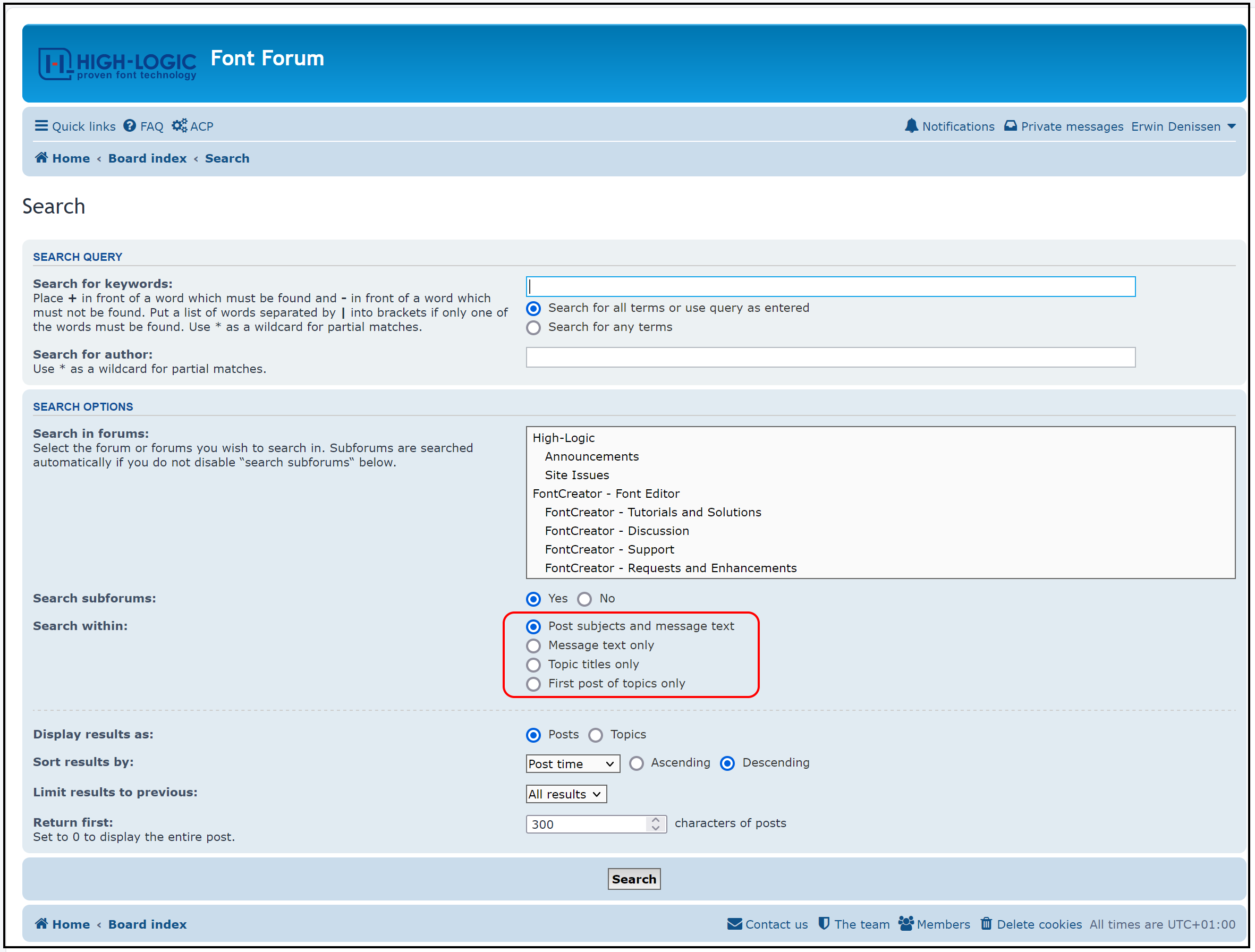Display results as Topics
This screenshot has width=1255, height=952.
click(x=596, y=735)
